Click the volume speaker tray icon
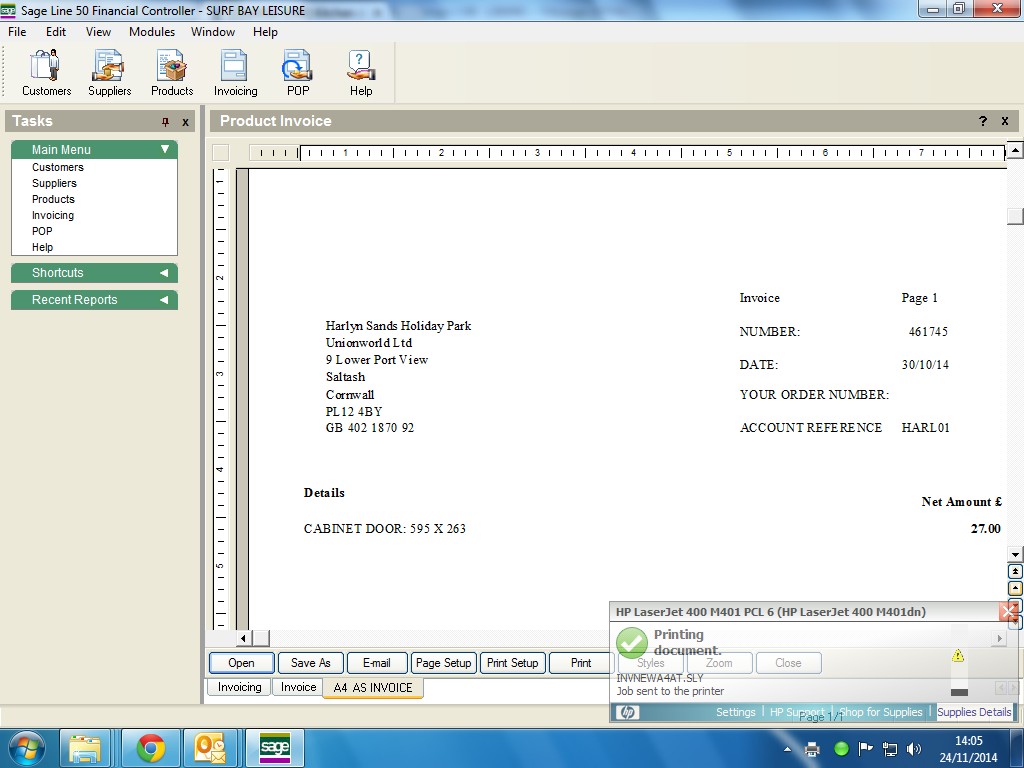Screen dimensions: 1024x768 (x=914, y=749)
